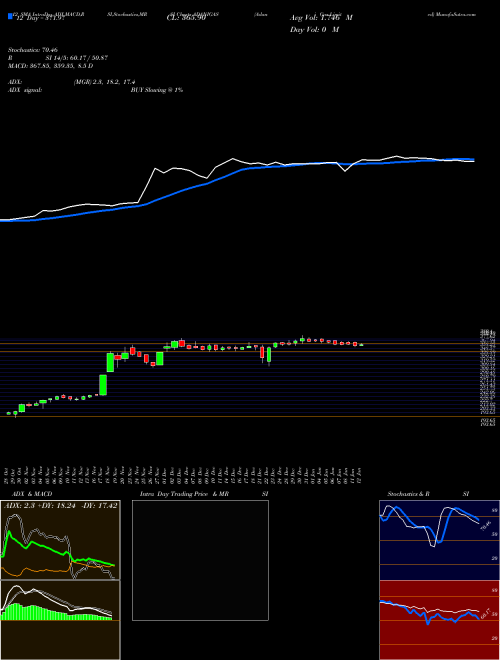
Task: Click the Stochastics & RSI panel title
Action: coord(428,494)
